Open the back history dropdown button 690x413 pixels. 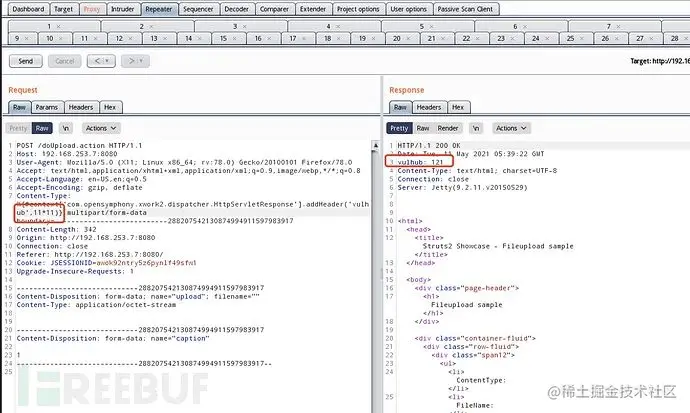[x=101, y=61]
